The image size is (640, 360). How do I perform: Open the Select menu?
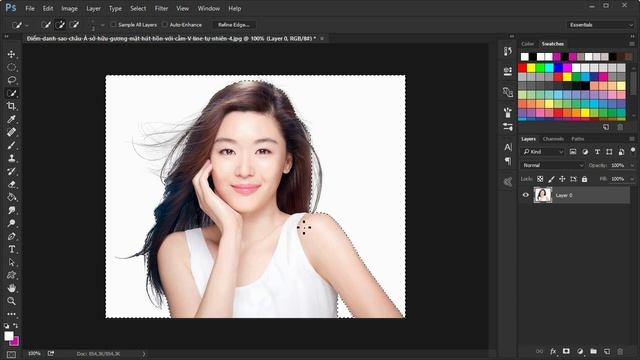(x=138, y=8)
